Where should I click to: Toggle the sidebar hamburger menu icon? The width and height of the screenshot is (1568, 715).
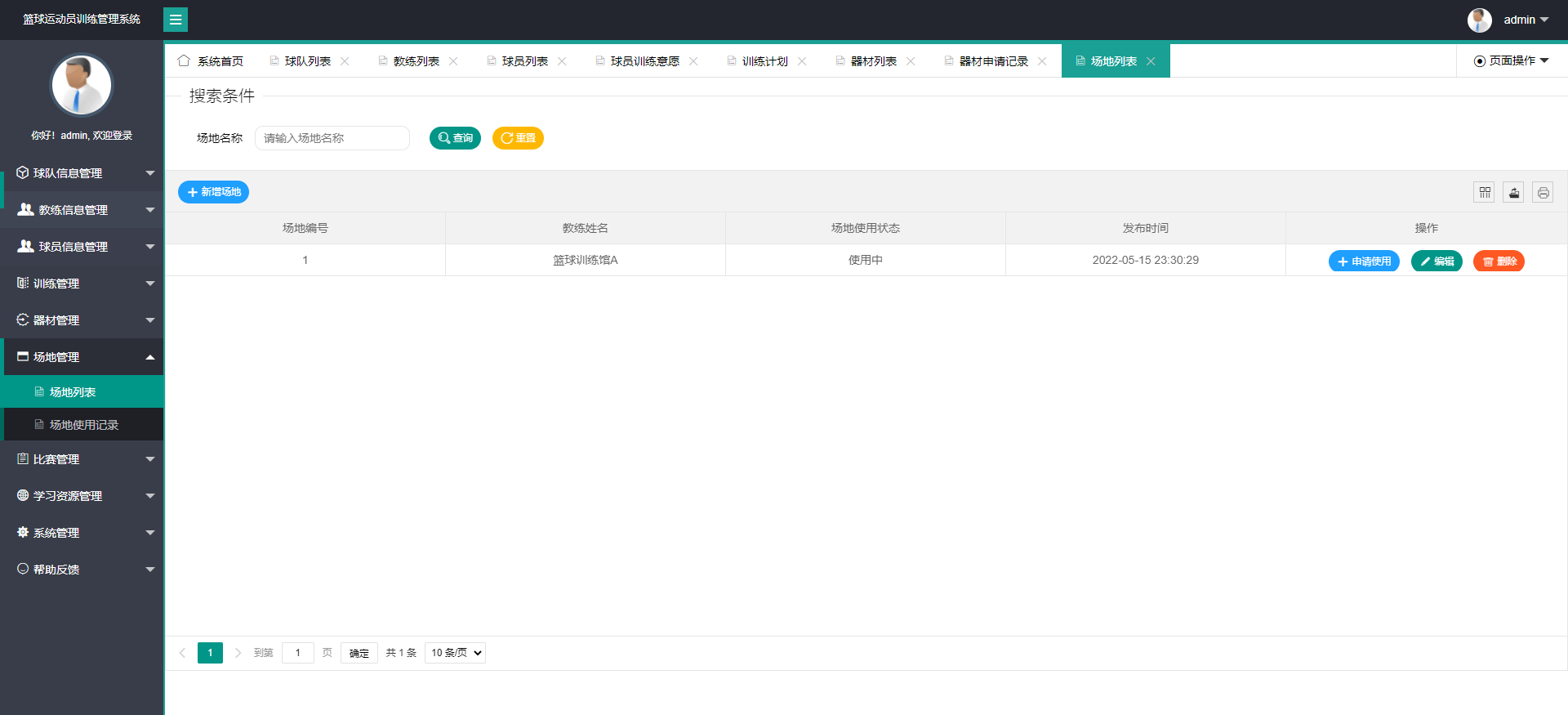click(x=176, y=20)
